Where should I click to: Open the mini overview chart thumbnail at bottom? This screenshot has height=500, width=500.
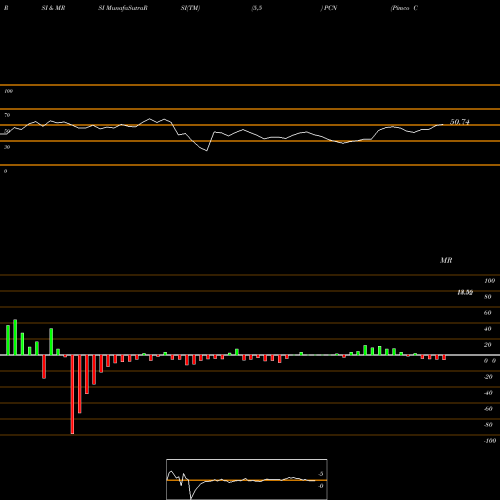(247, 479)
